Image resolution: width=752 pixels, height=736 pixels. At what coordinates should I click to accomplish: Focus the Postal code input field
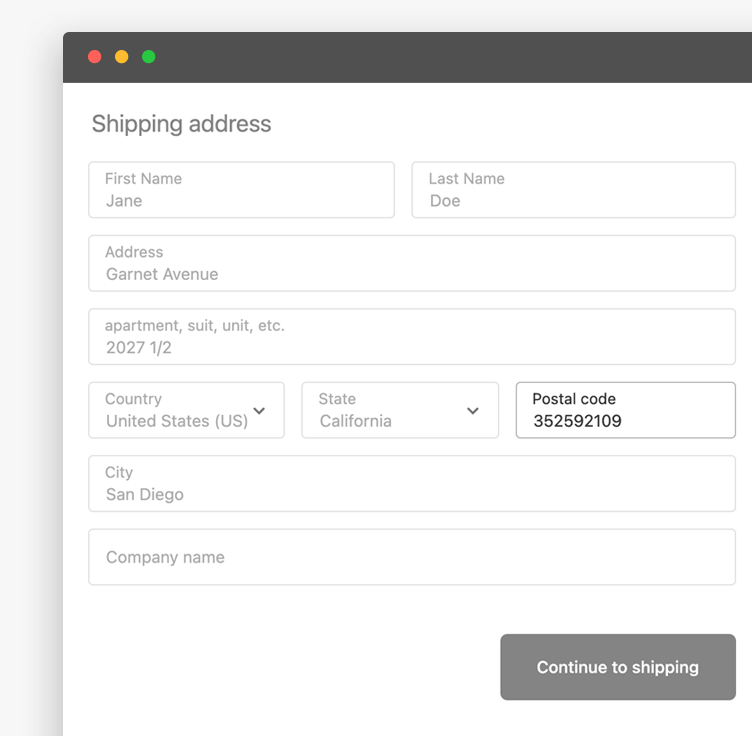626,410
